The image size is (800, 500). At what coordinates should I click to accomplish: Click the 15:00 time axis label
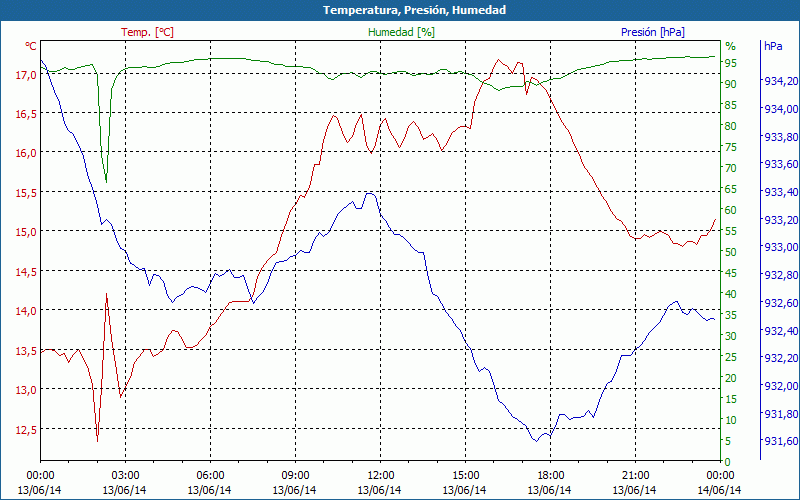[465, 476]
